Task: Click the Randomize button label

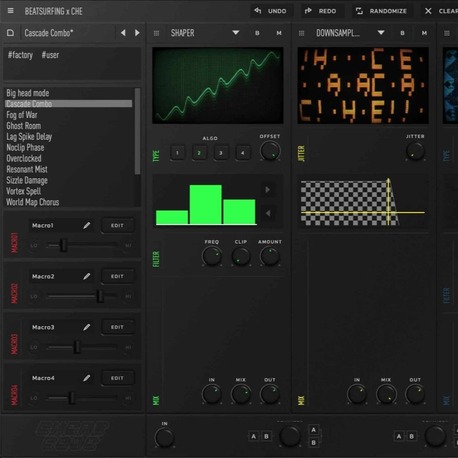Action: pyautogui.click(x=388, y=11)
